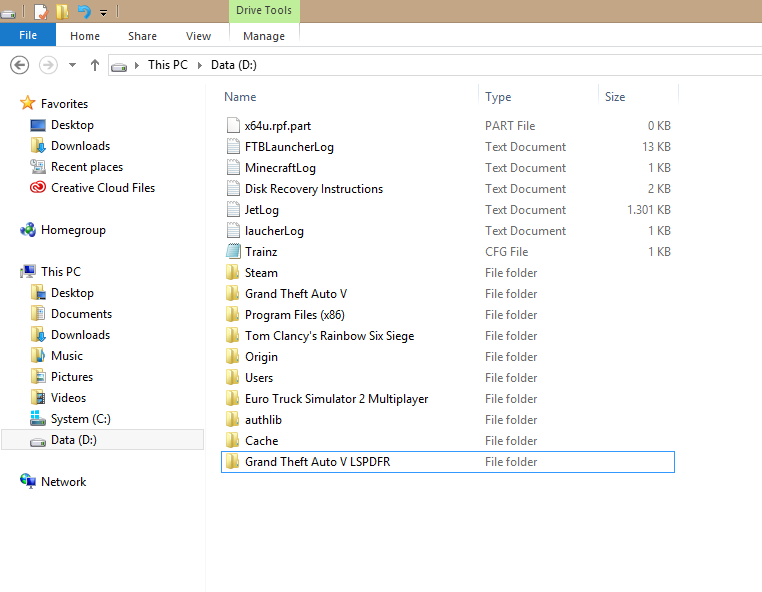This screenshot has width=762, height=592.
Task: Click the New folder quick access icon
Action: (62, 11)
